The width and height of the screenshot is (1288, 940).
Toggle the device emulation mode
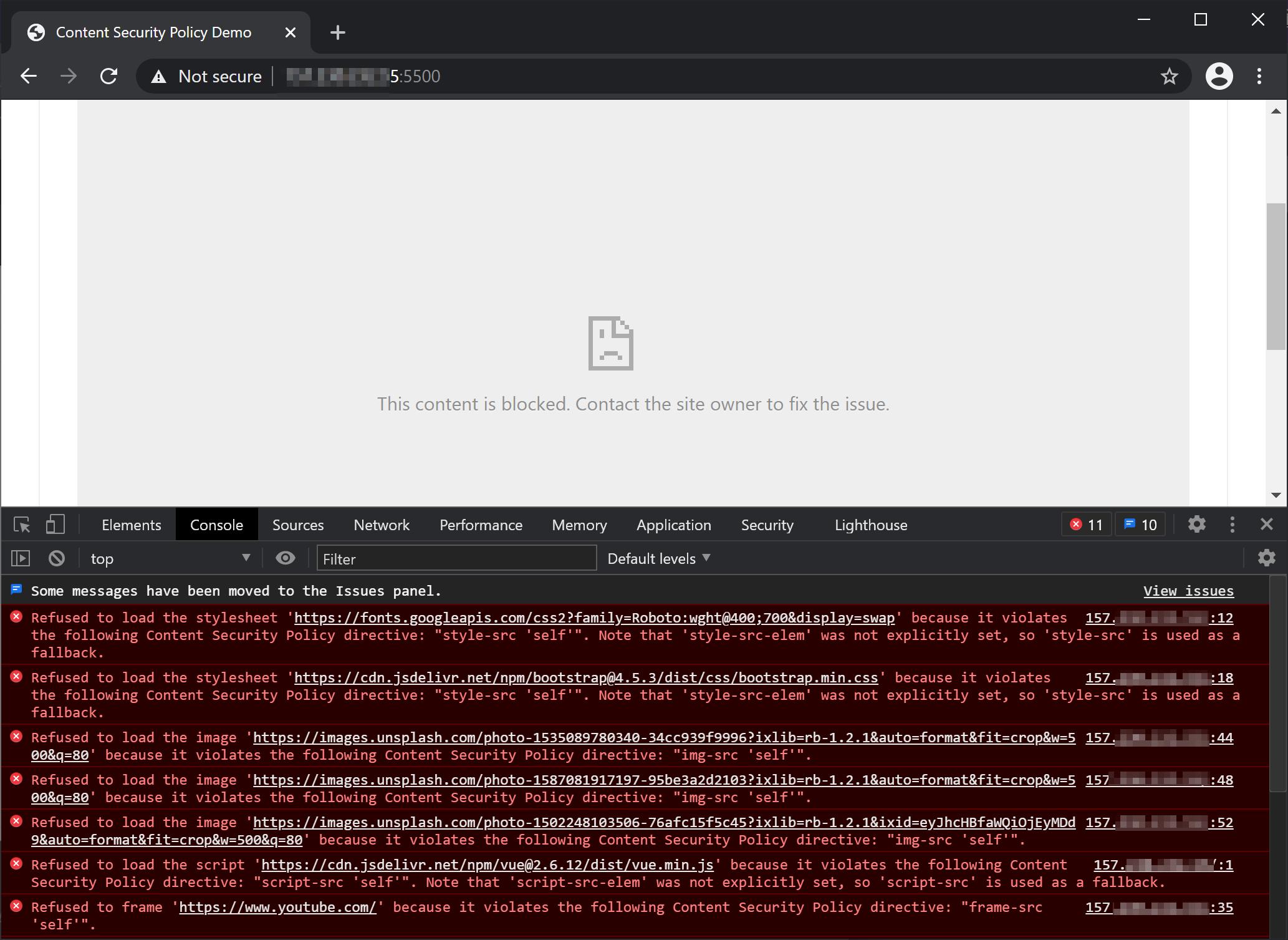pos(55,525)
